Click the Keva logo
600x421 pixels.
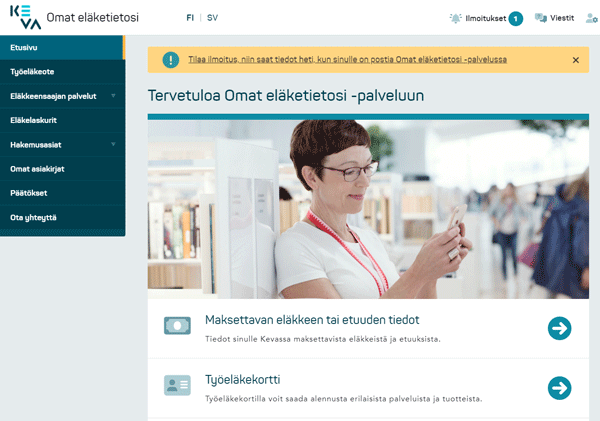click(x=26, y=17)
